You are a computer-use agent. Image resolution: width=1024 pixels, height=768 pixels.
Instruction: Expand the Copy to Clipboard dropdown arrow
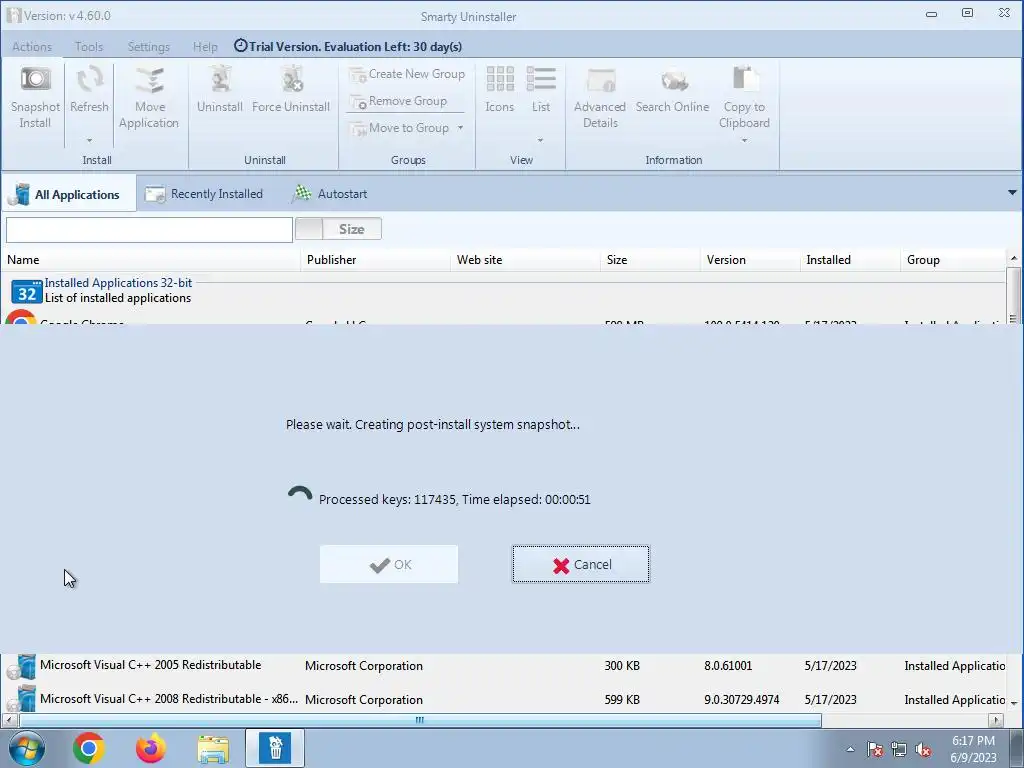point(744,140)
